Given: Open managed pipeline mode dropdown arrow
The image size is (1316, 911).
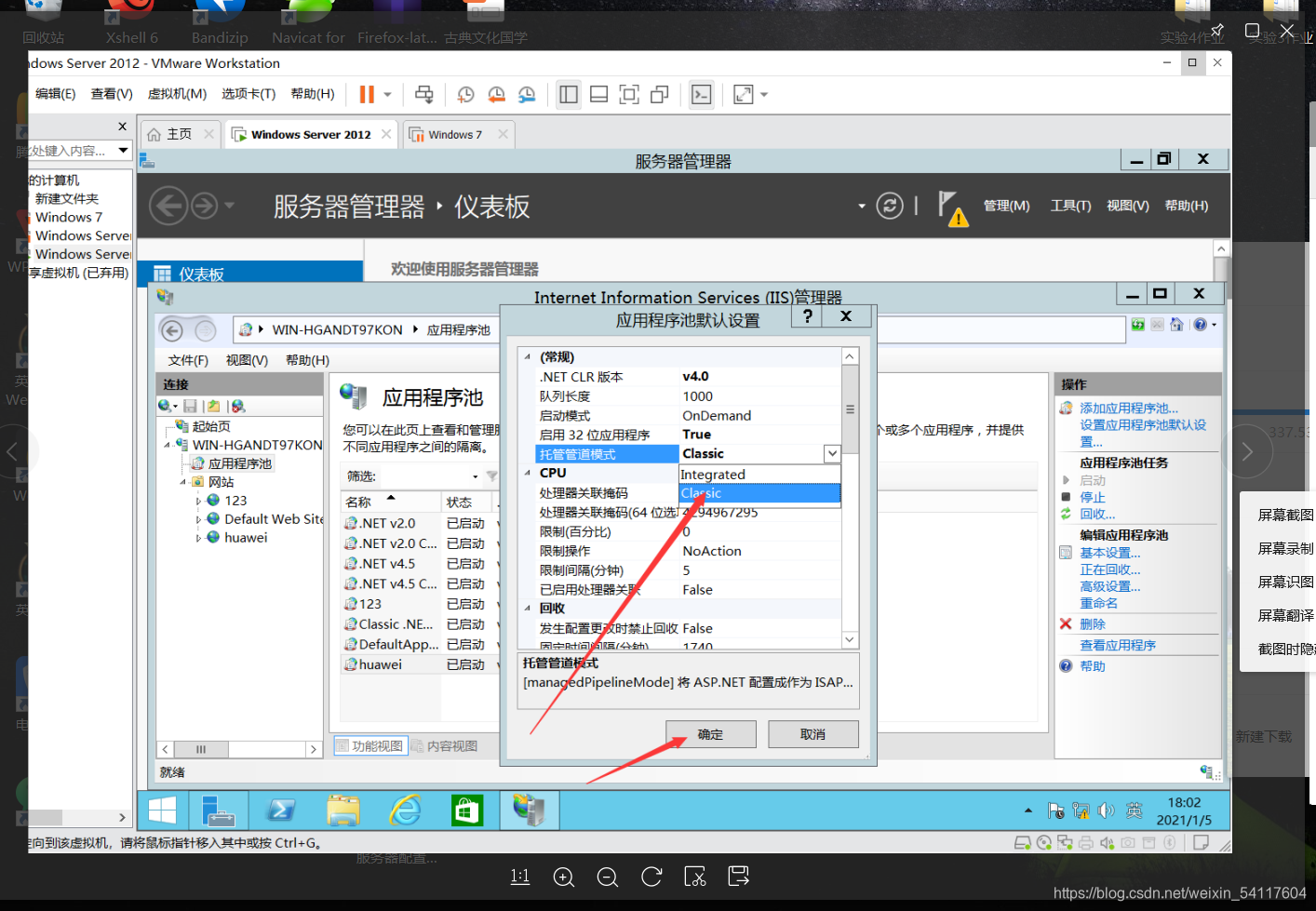Looking at the screenshot, I should coord(832,453).
